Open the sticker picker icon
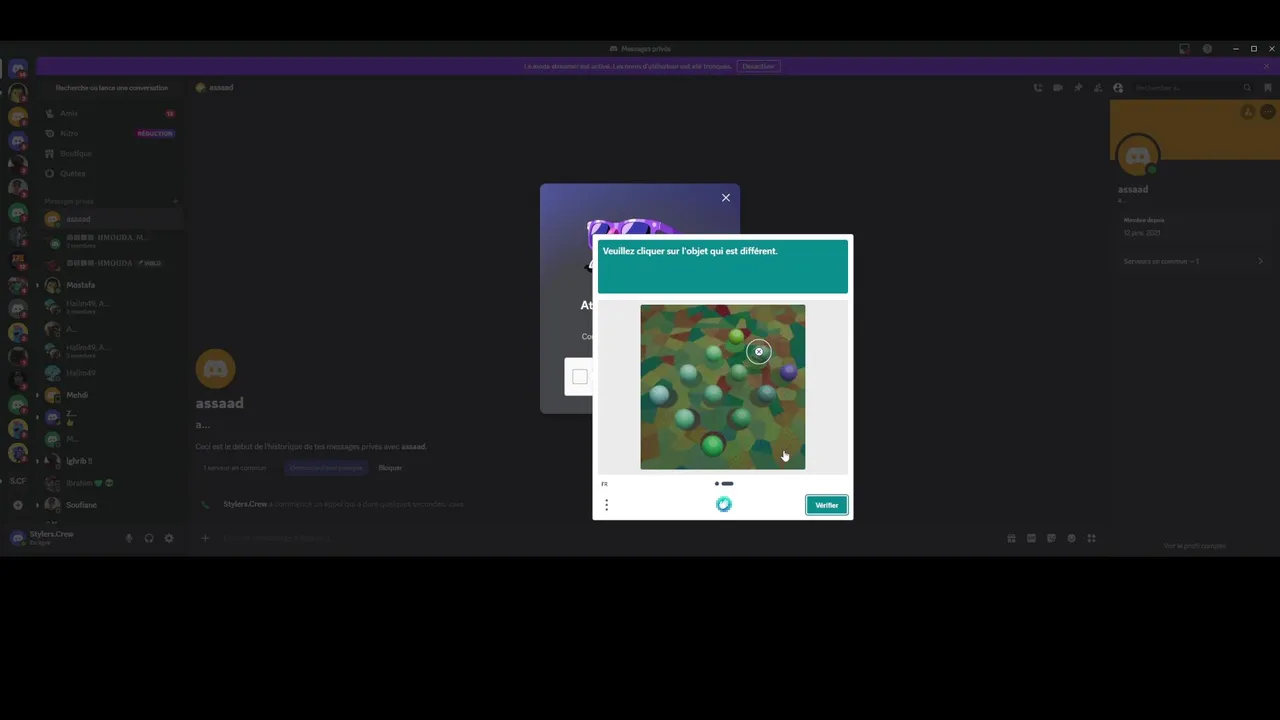Viewport: 1280px width, 720px height. click(1051, 538)
